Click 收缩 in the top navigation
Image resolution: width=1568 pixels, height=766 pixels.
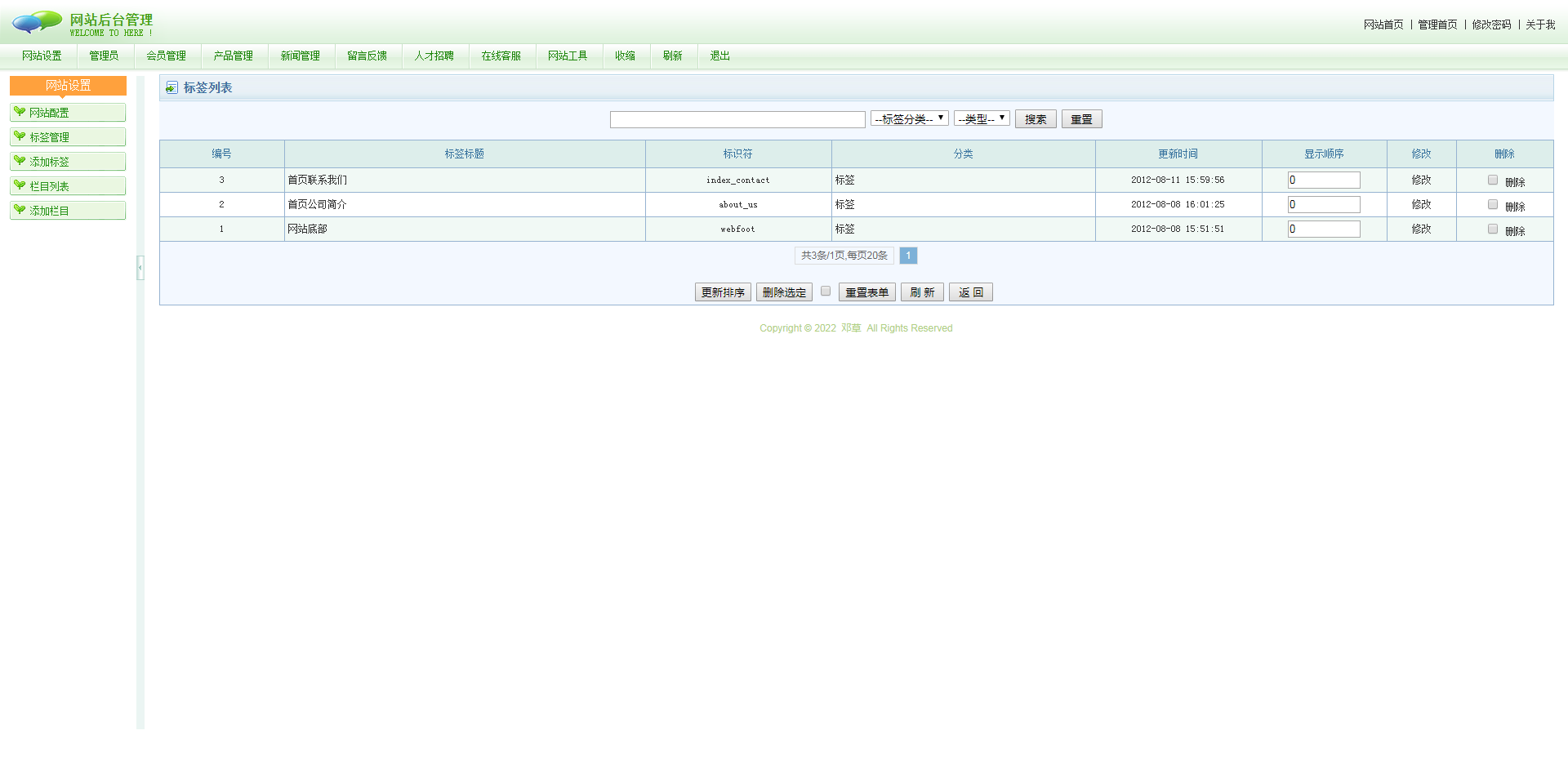coord(626,56)
